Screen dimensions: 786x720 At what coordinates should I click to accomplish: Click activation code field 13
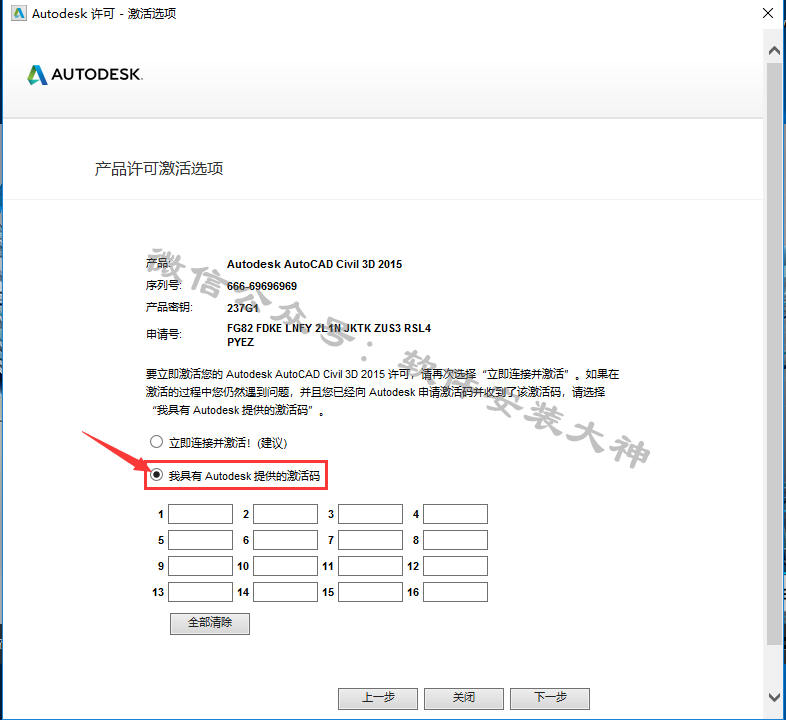[201, 592]
